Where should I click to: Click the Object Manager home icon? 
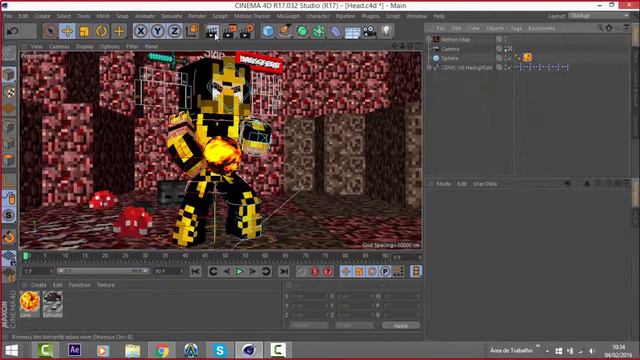click(609, 28)
